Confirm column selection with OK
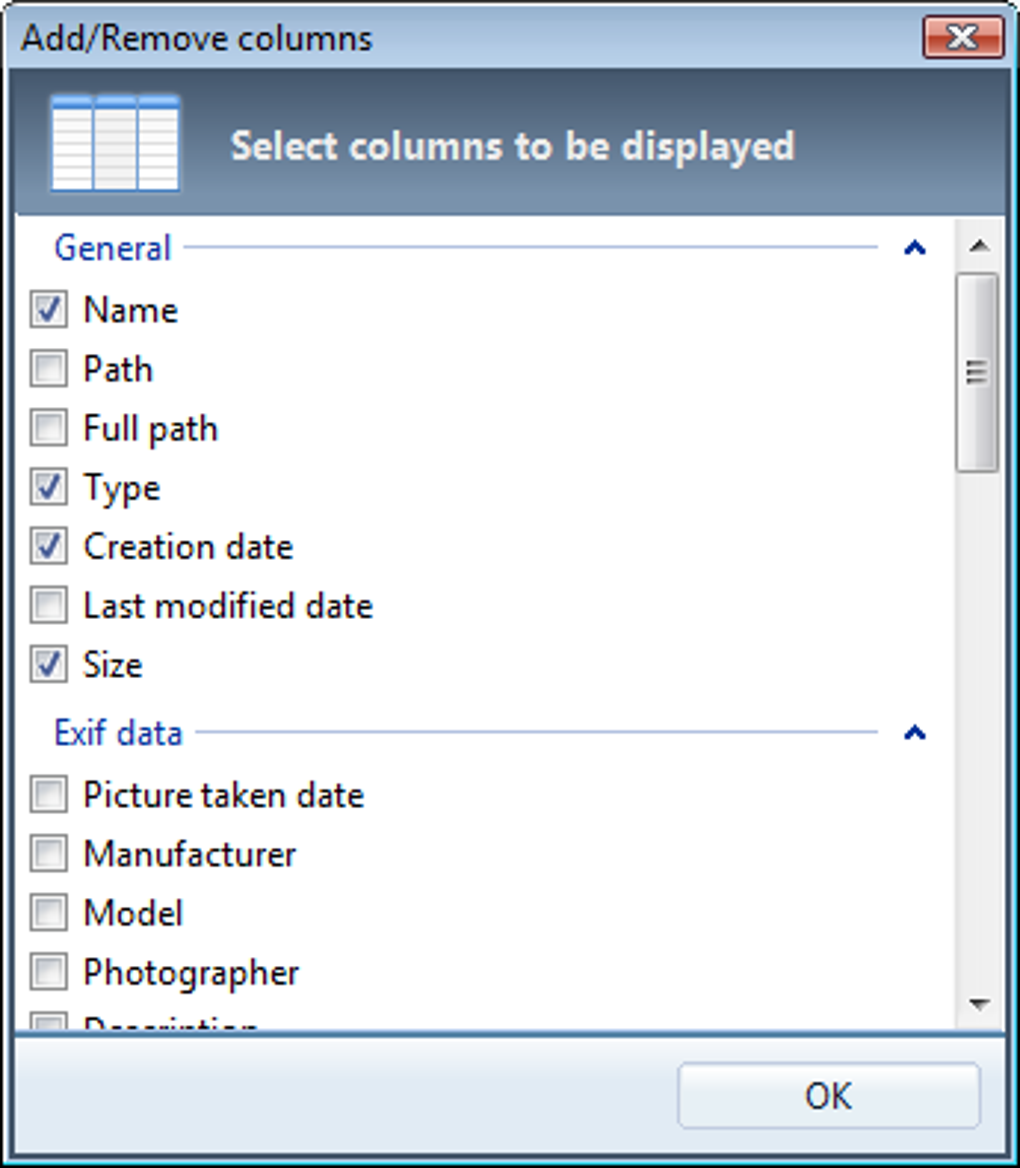 830,1095
